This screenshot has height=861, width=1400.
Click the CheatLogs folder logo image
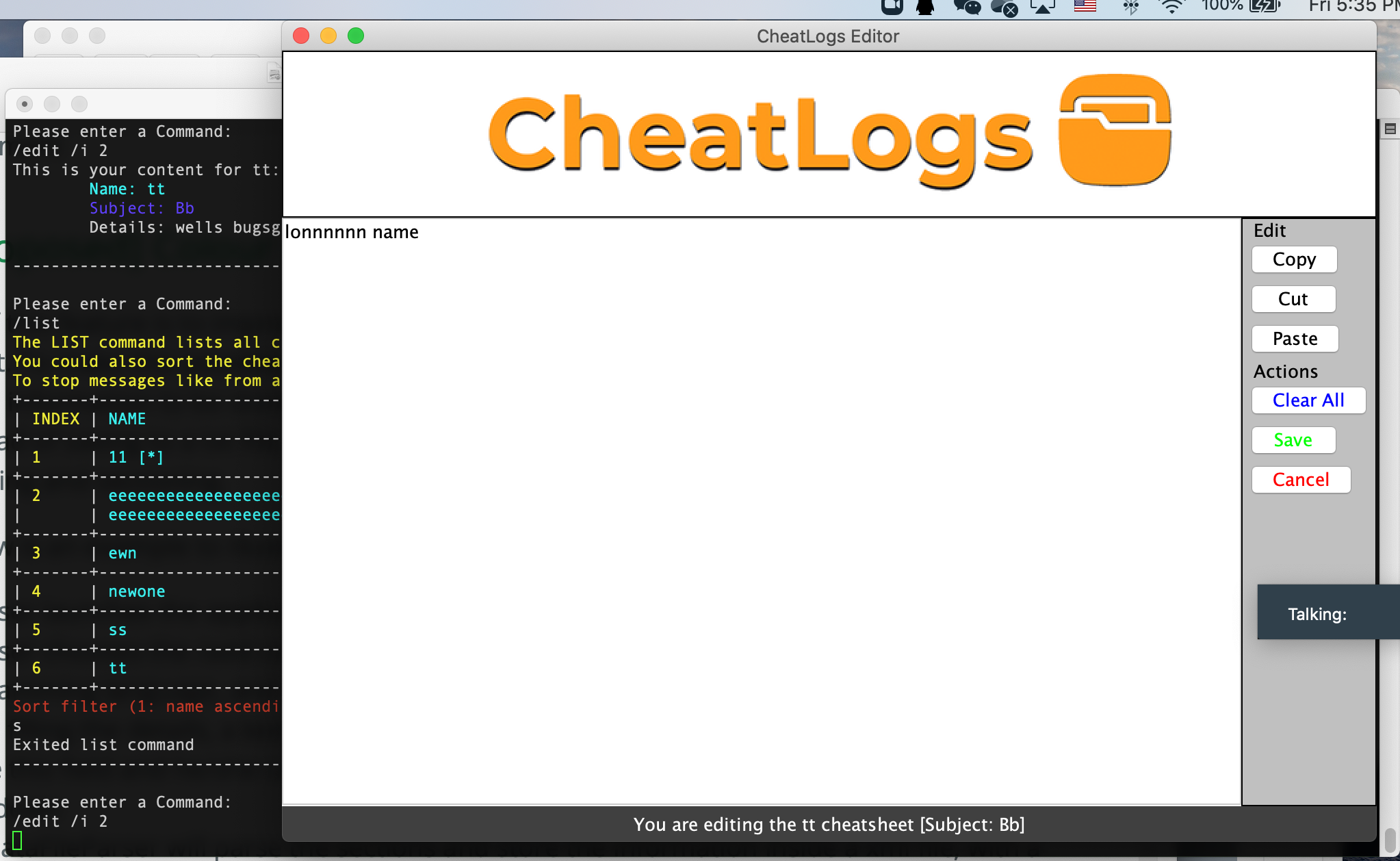click(1115, 131)
